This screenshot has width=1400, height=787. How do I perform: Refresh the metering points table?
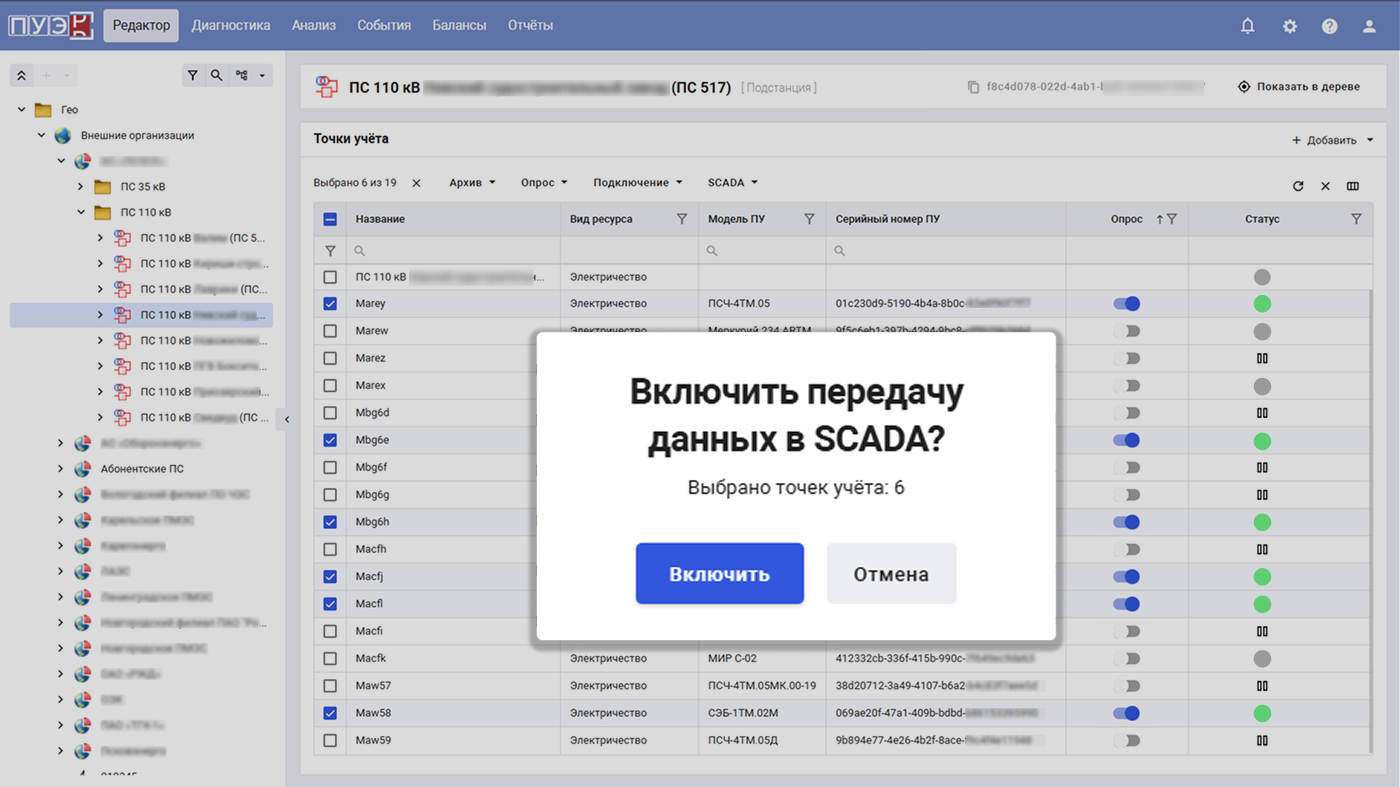1298,186
